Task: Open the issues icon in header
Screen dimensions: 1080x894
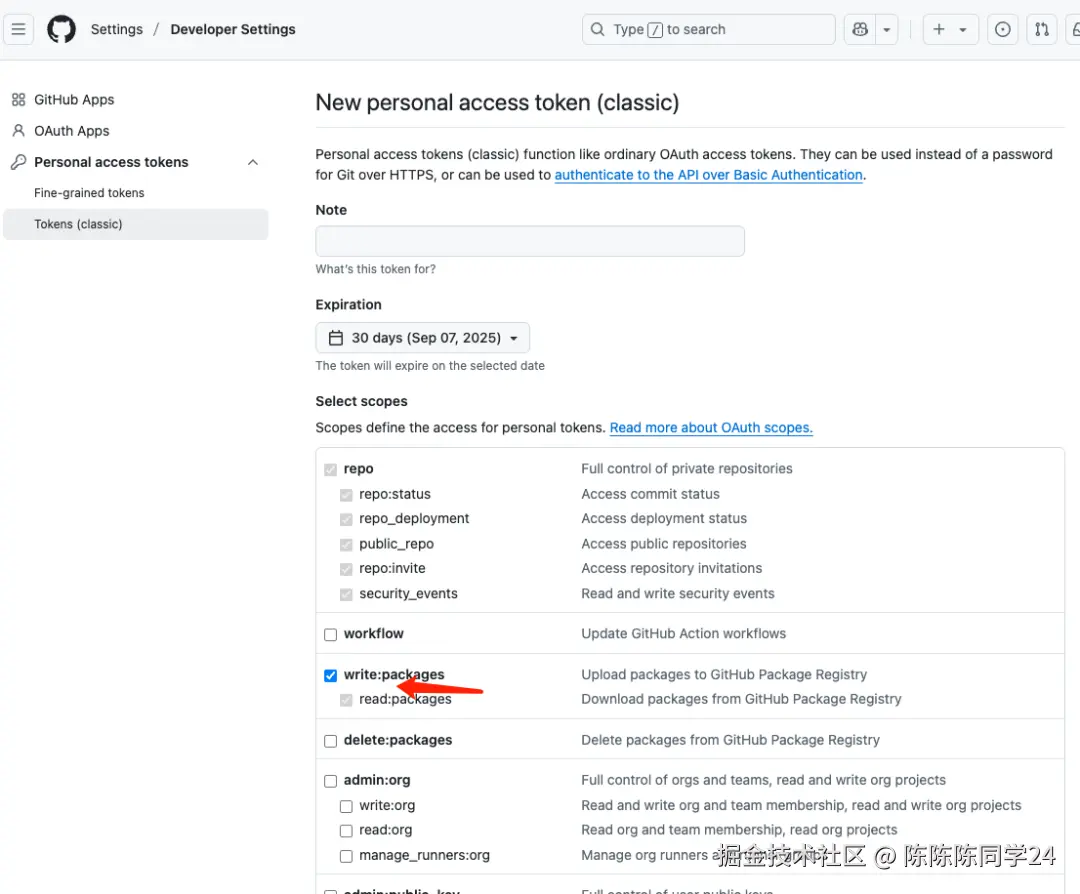Action: click(1003, 30)
